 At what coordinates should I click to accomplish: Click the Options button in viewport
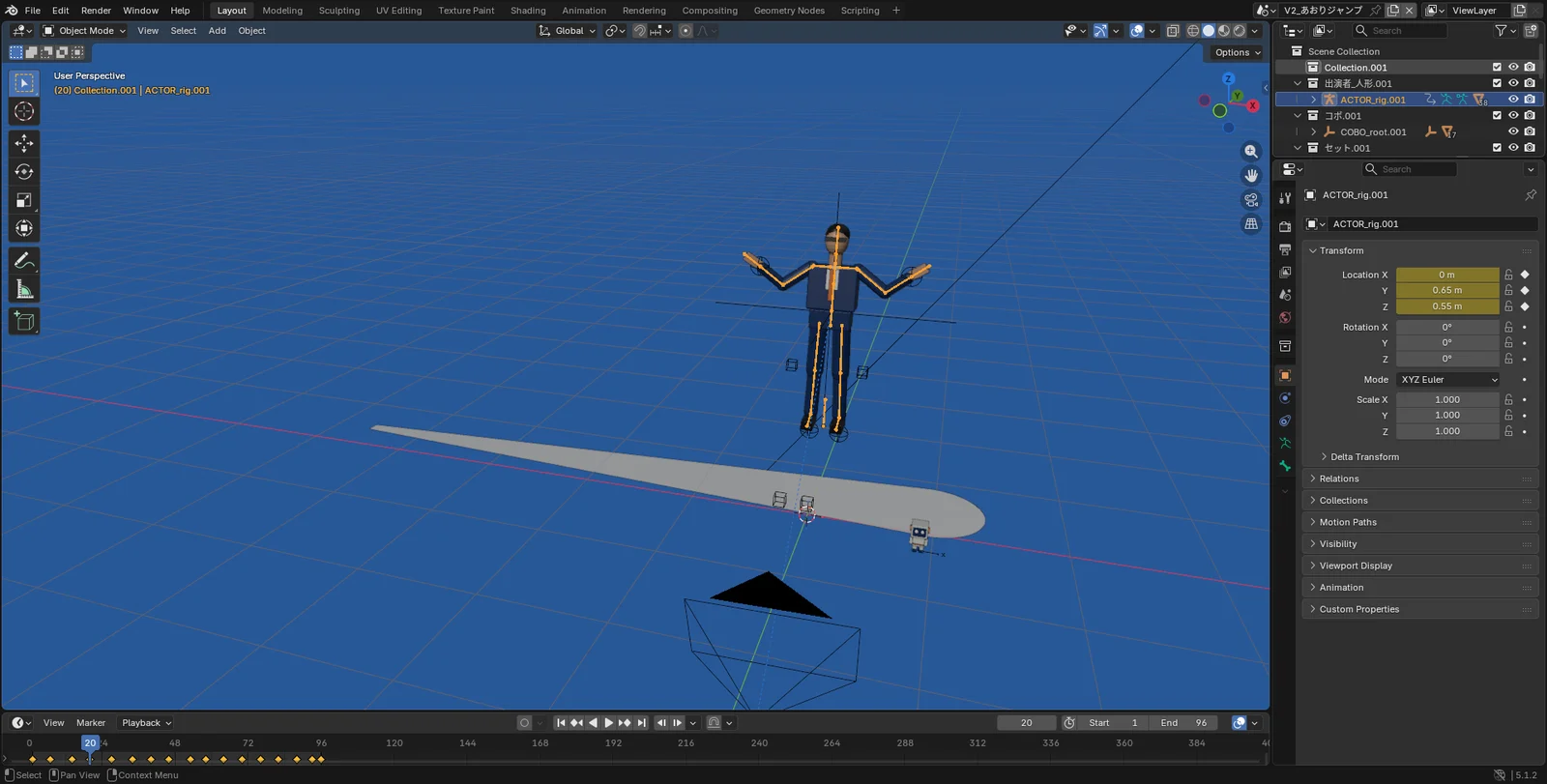[x=1238, y=53]
